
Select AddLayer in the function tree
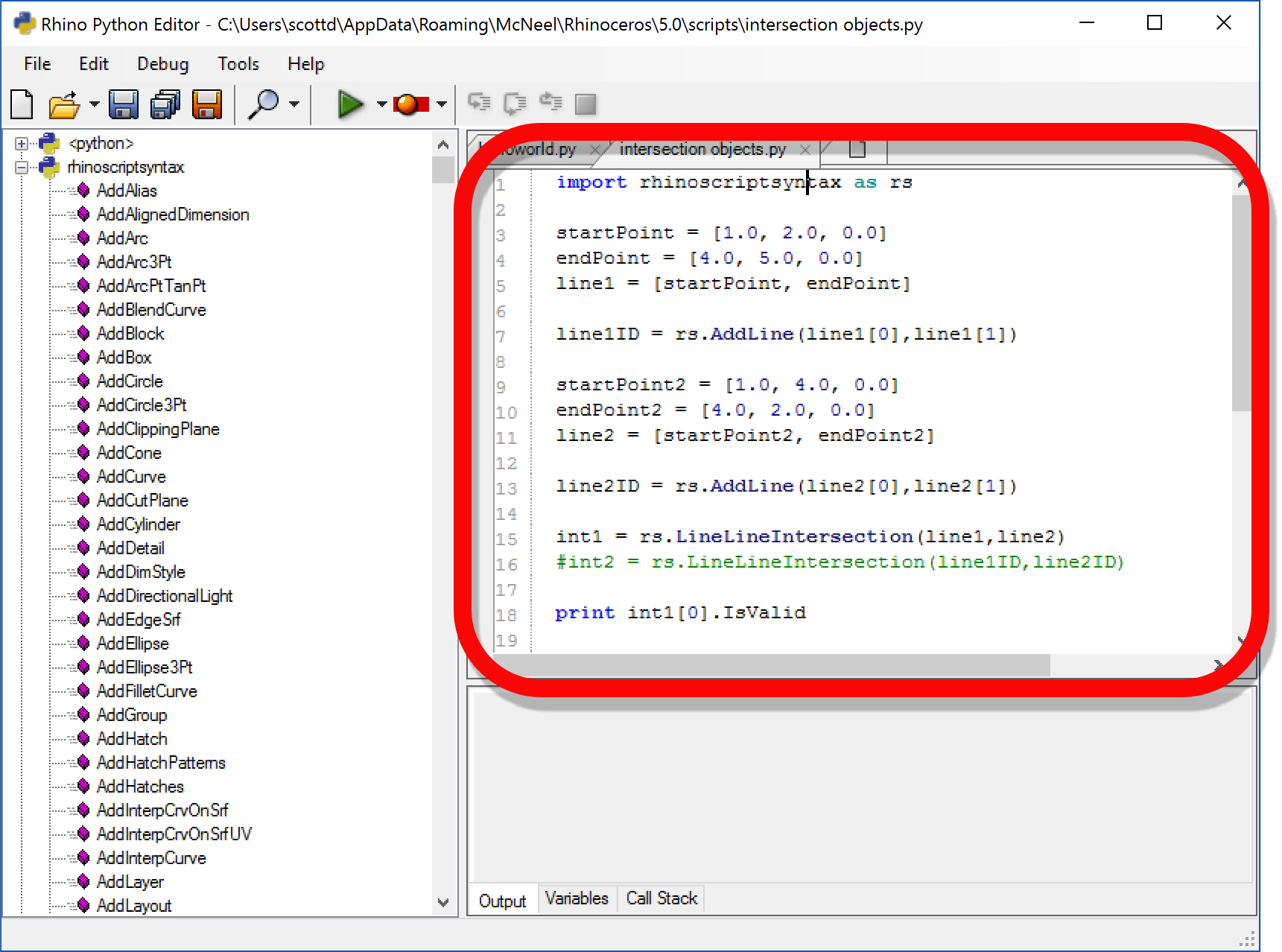pos(130,881)
